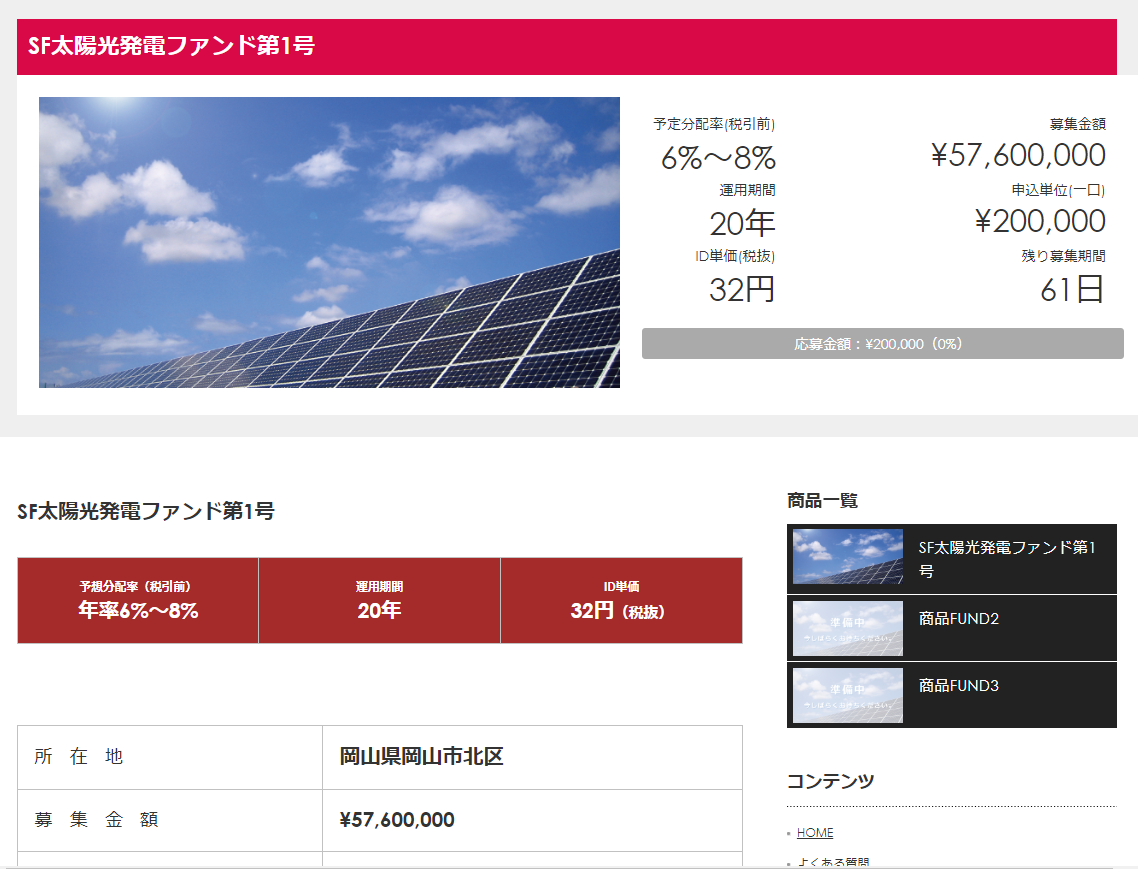Click the red SF太陽光発電ファンド第1号 header banner

click(x=567, y=46)
